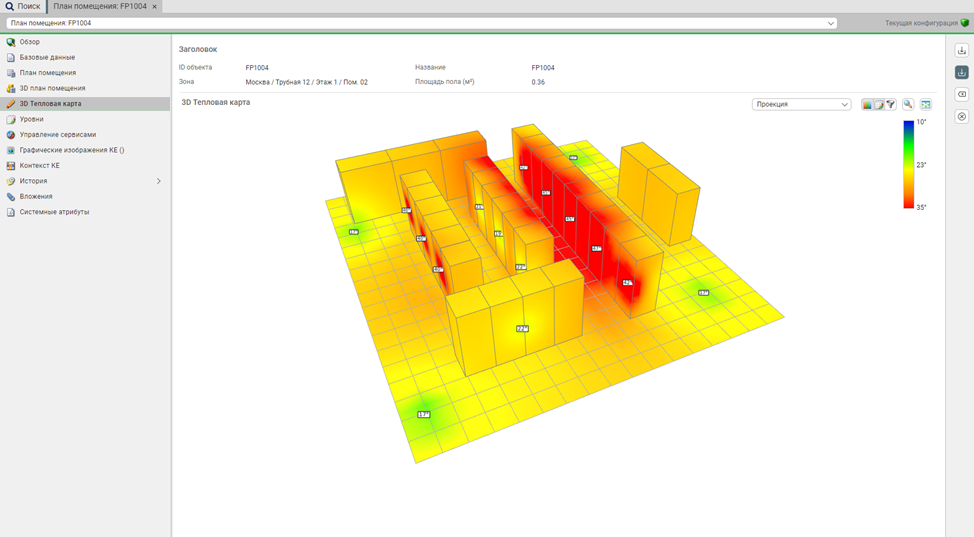974x537 pixels.
Task: Click sensor label on front rack row
Action: click(522, 329)
